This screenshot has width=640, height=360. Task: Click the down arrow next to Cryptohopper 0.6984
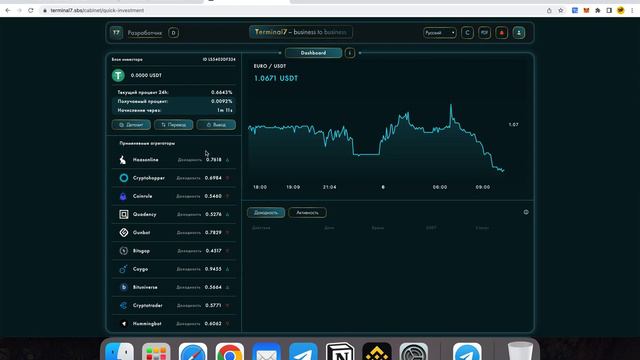click(227, 178)
